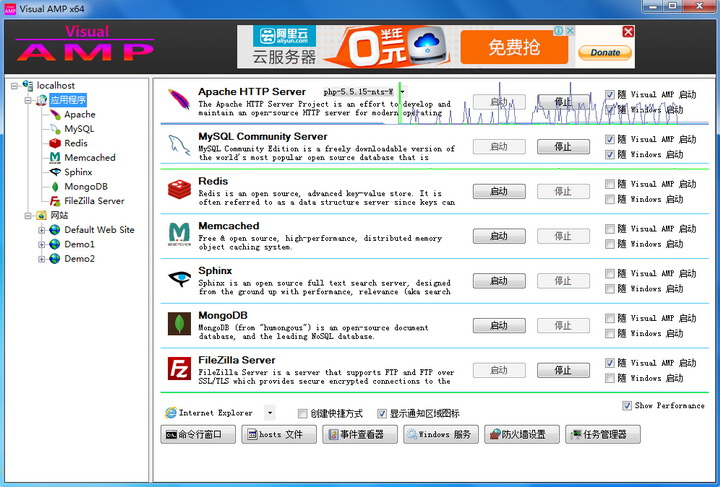
Task: Click the large MySQL dolphin logo
Action: point(179,145)
